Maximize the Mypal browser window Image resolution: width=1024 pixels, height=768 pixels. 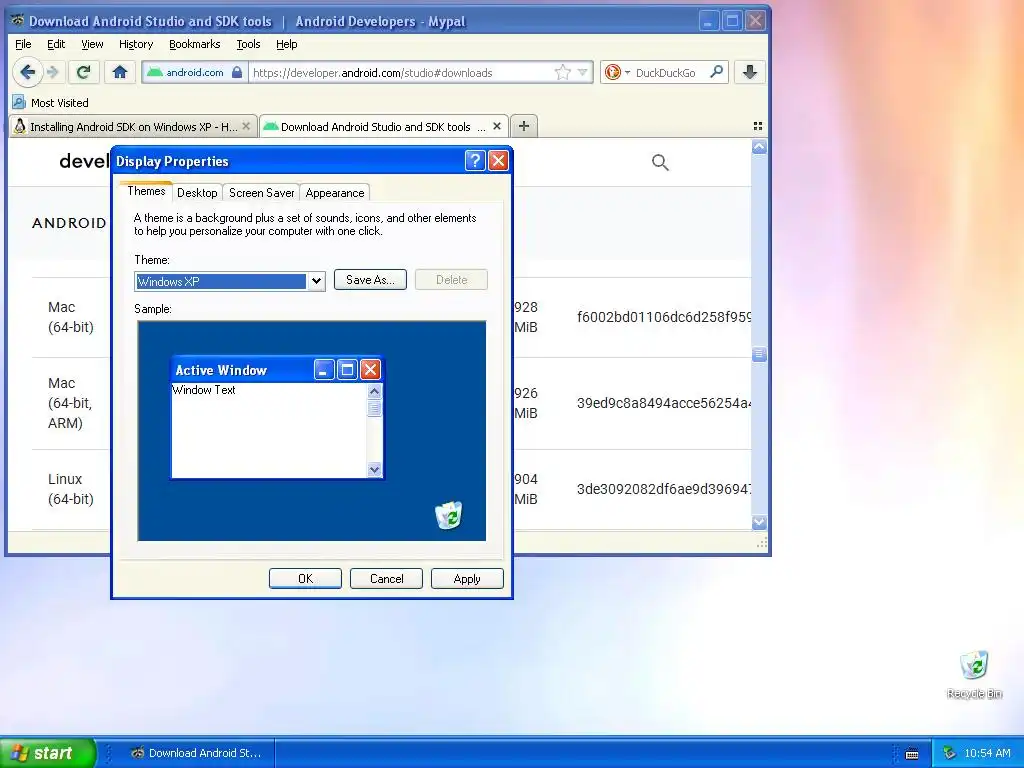(732, 21)
